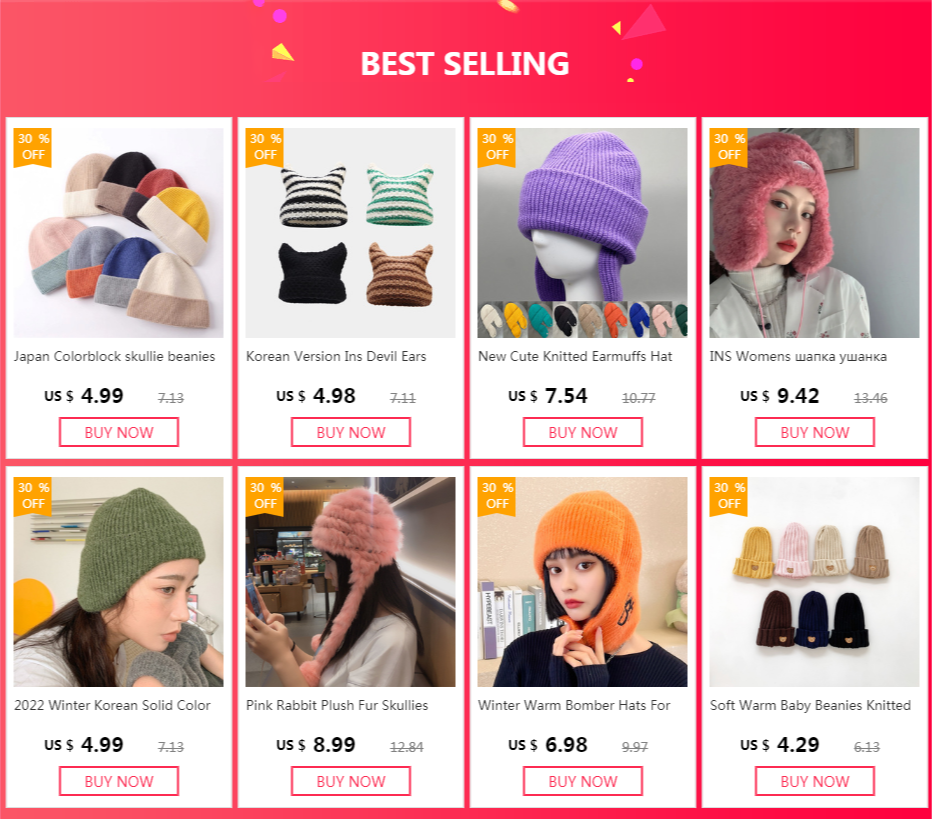Click the BEST SELLING banner heading
932x819 pixels.
(465, 63)
